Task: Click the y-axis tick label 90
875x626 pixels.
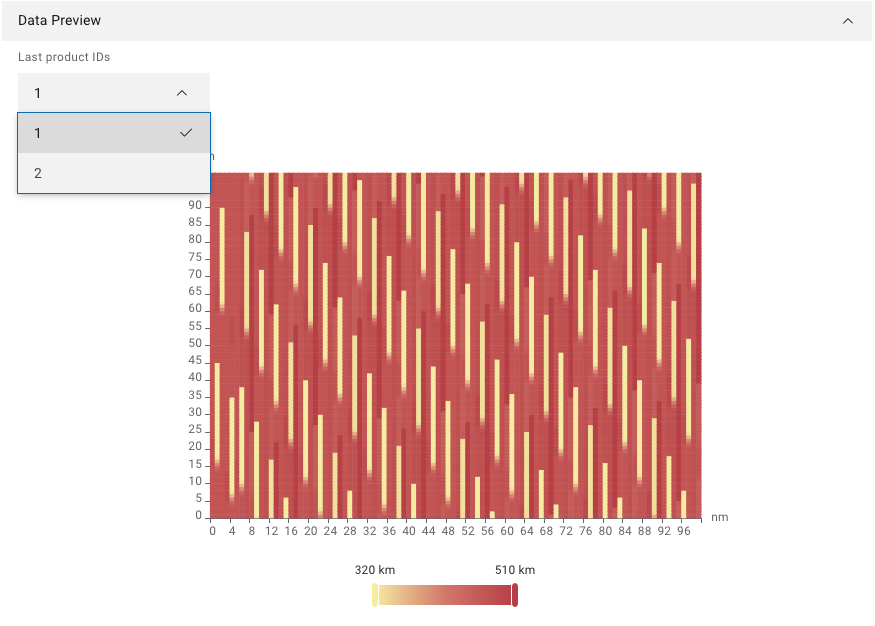Action: 196,206
